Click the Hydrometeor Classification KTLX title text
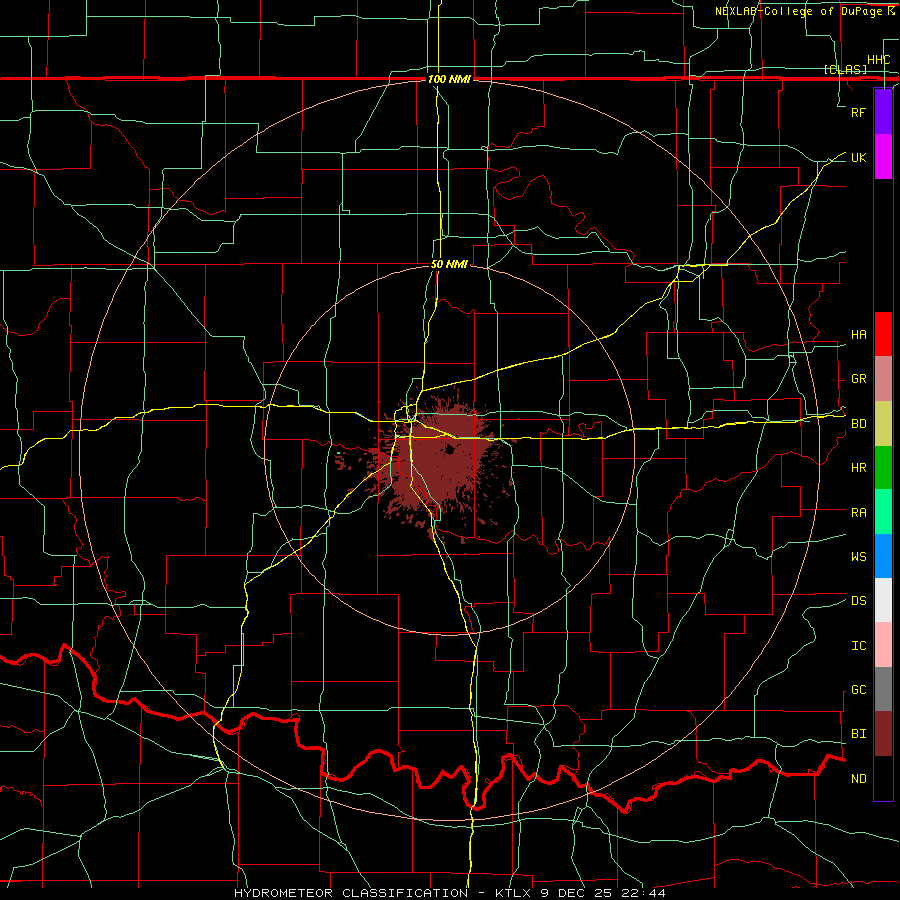This screenshot has width=900, height=900. pyautogui.click(x=449, y=893)
